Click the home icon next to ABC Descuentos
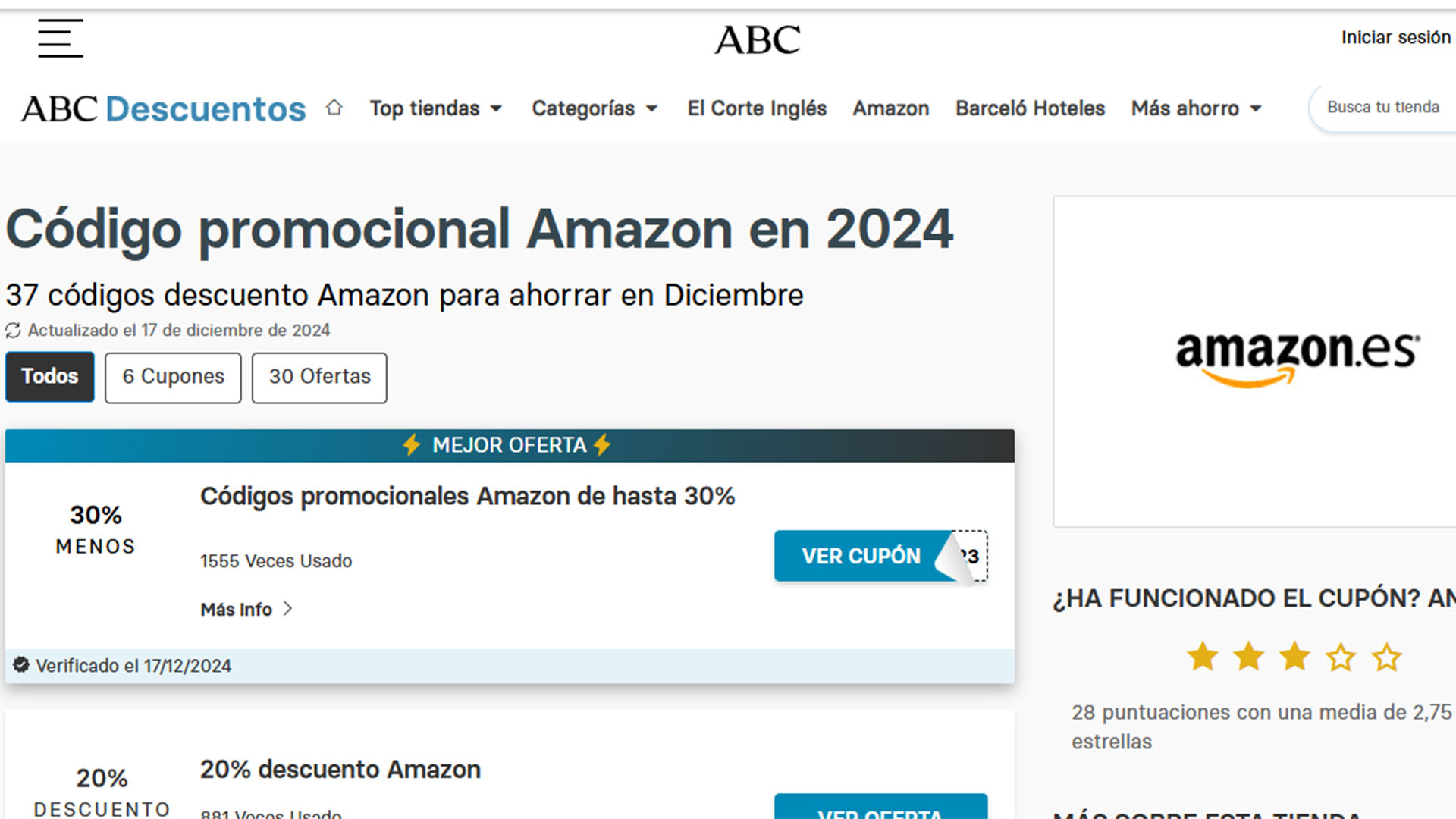Image resolution: width=1456 pixels, height=819 pixels. point(334,107)
